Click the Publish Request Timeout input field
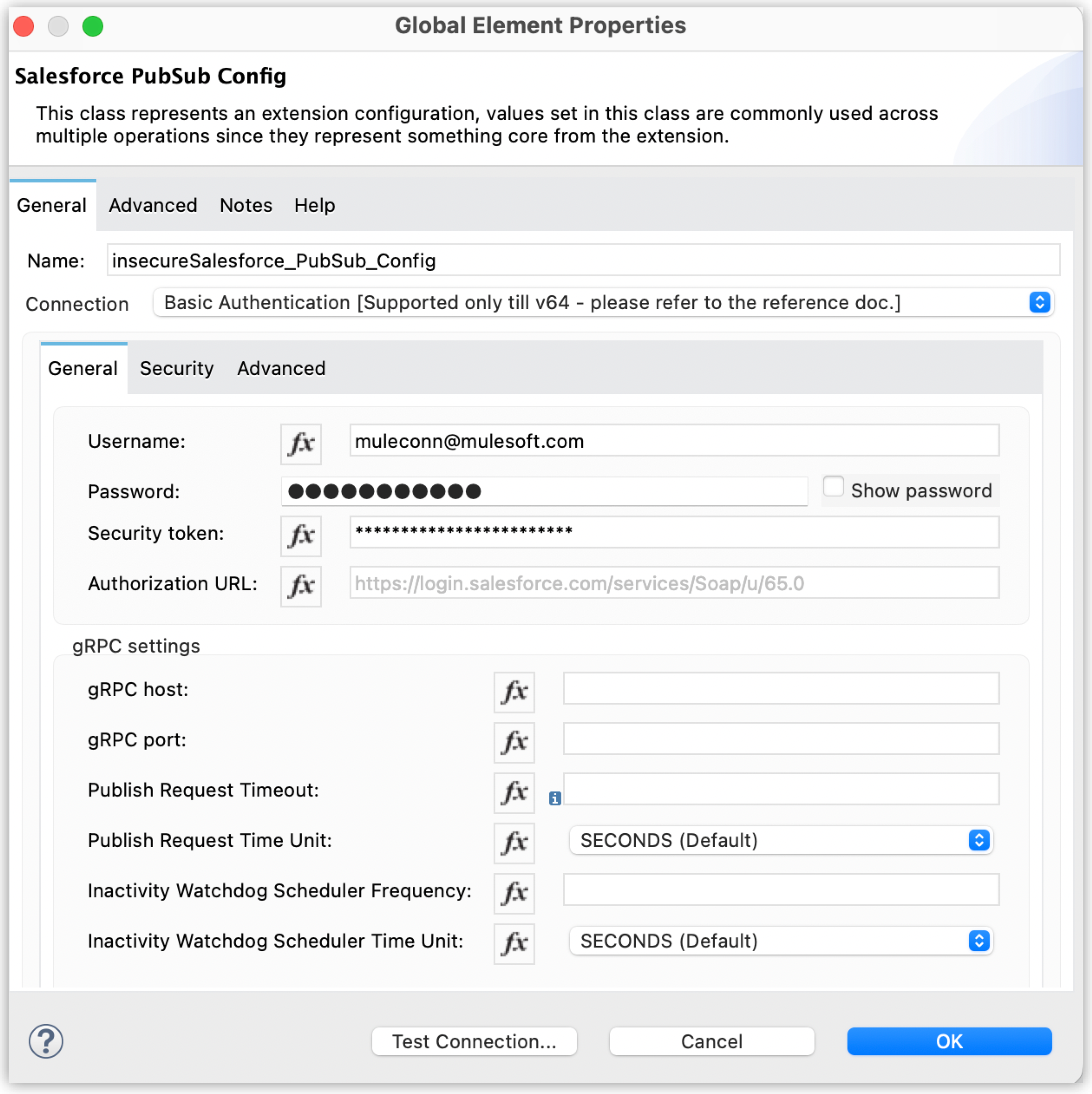The height and width of the screenshot is (1094, 1092). pyautogui.click(x=781, y=789)
